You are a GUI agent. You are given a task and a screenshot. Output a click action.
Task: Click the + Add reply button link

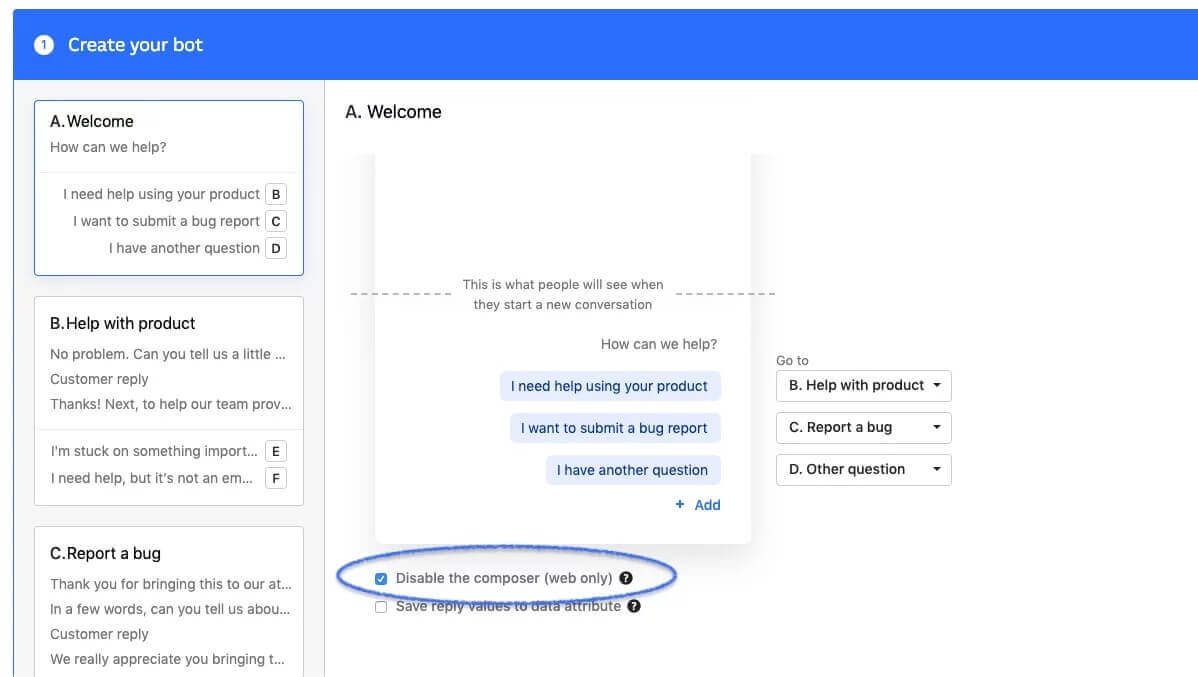click(x=698, y=505)
